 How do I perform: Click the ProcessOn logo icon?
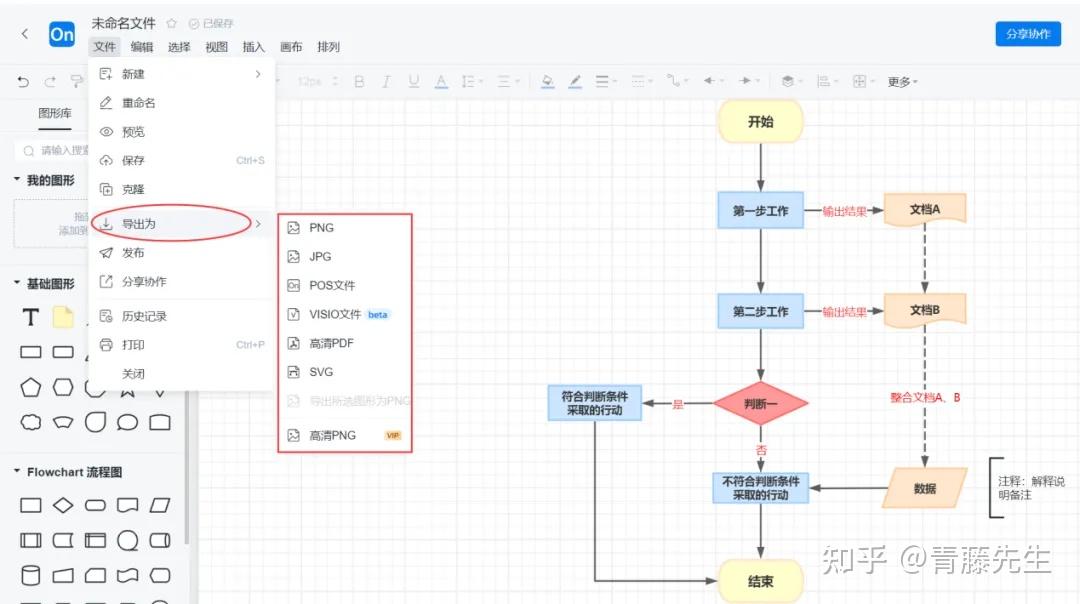(62, 34)
